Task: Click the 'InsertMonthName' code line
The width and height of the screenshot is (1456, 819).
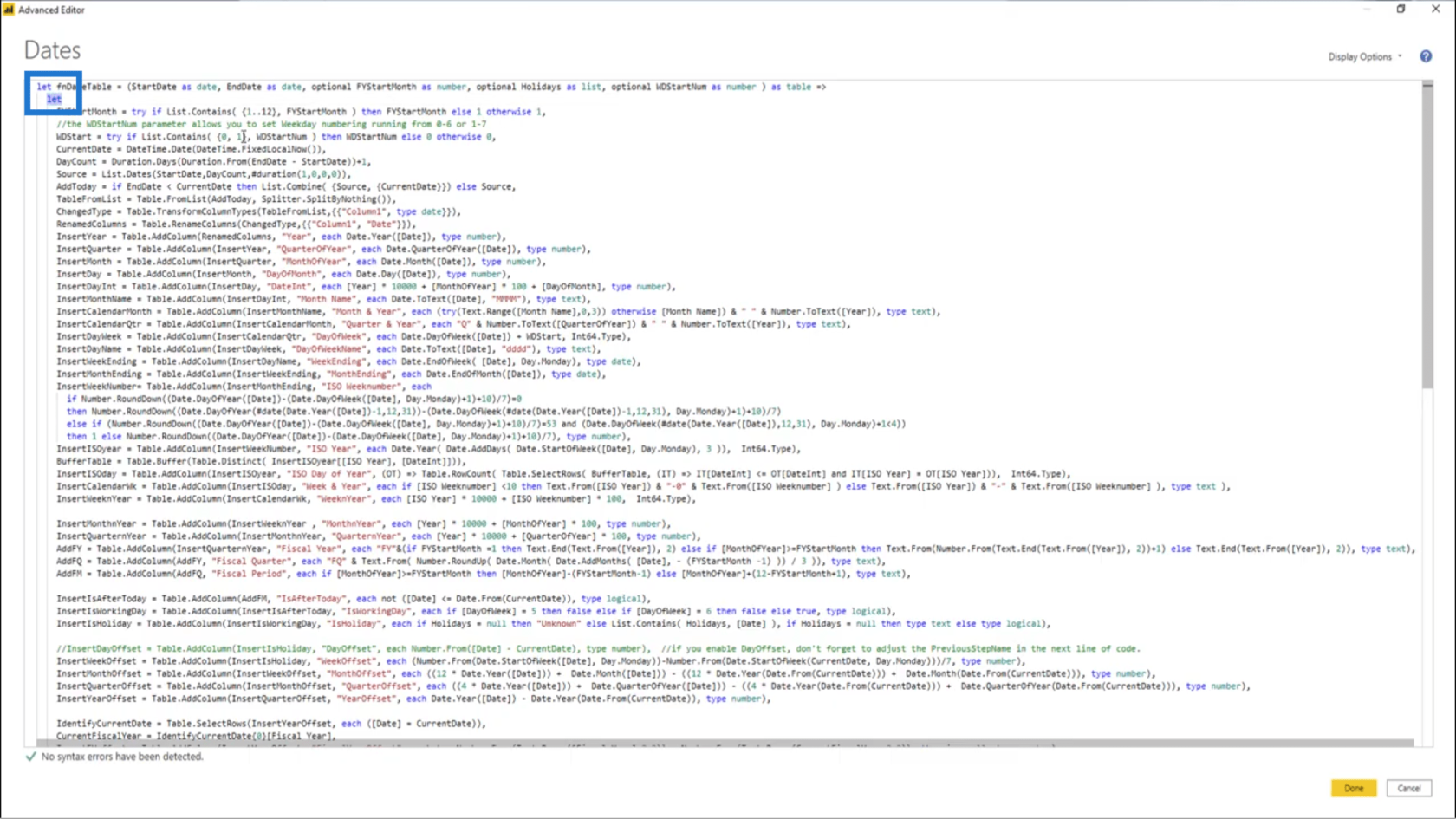Action: [x=323, y=299]
